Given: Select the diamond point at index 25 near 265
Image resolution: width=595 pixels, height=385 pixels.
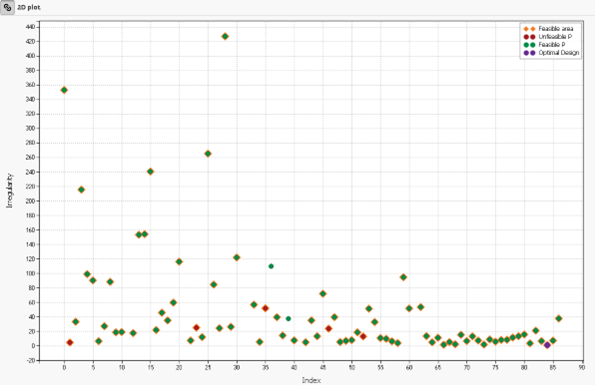Looking at the screenshot, I should [x=208, y=154].
